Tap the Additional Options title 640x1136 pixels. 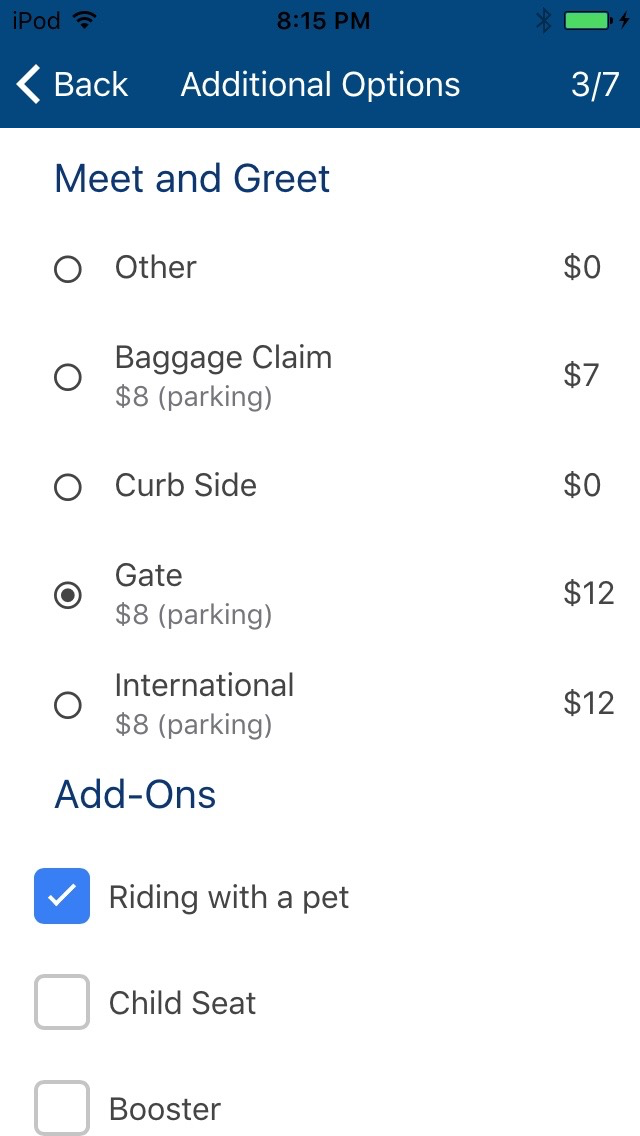(x=320, y=85)
